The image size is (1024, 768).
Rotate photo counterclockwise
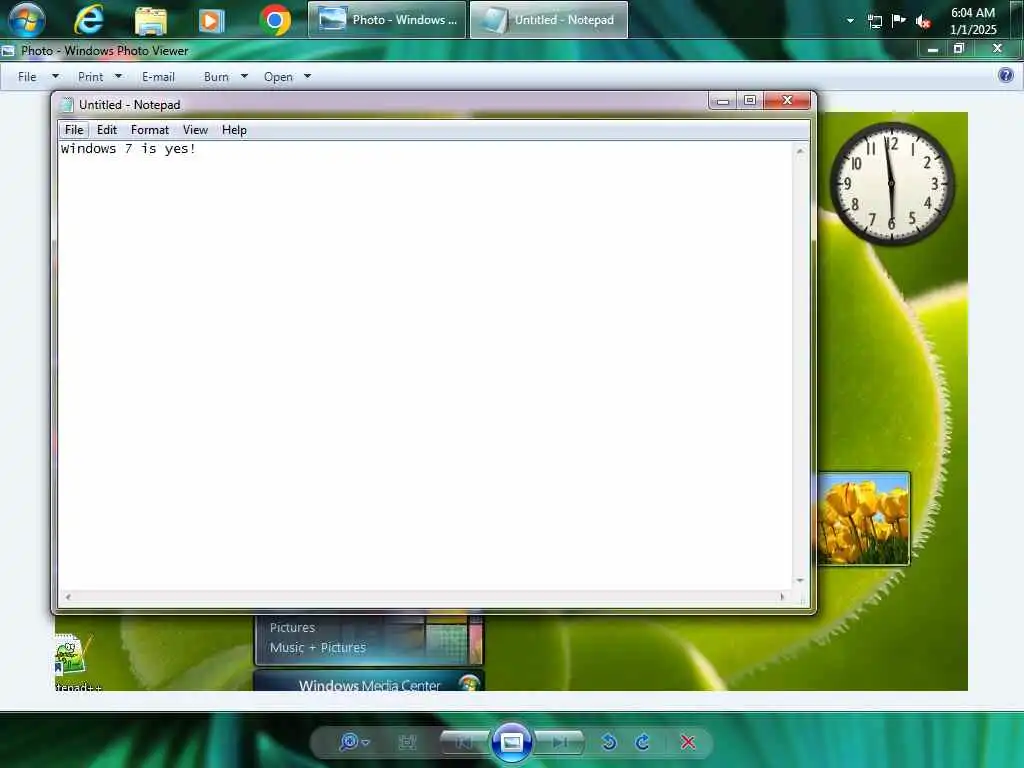[609, 742]
